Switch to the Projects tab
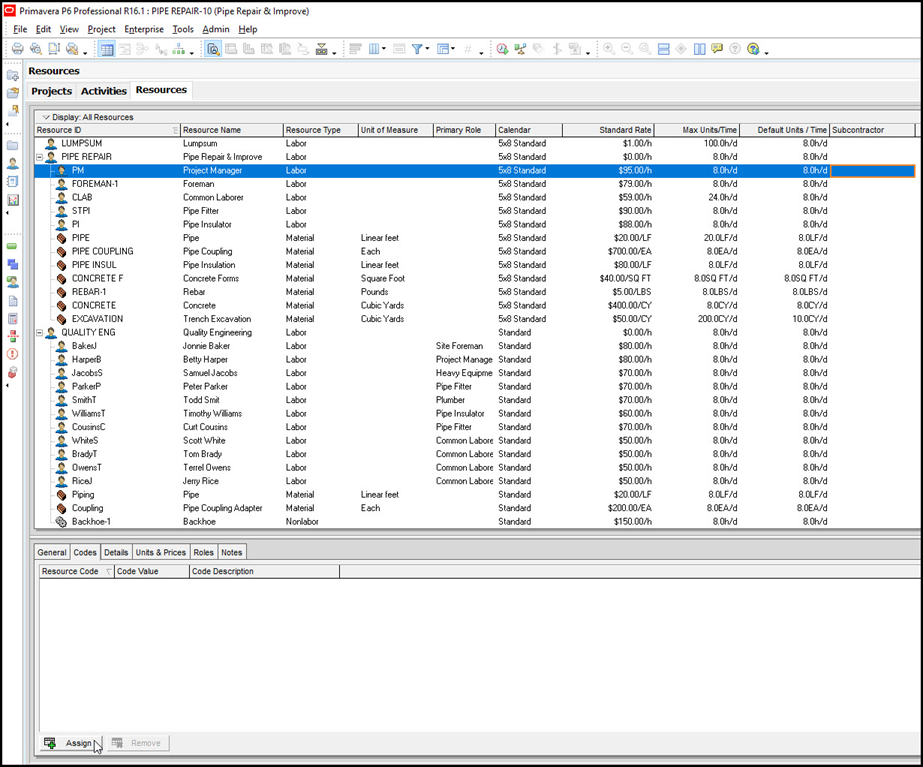The image size is (923, 767). 51,91
